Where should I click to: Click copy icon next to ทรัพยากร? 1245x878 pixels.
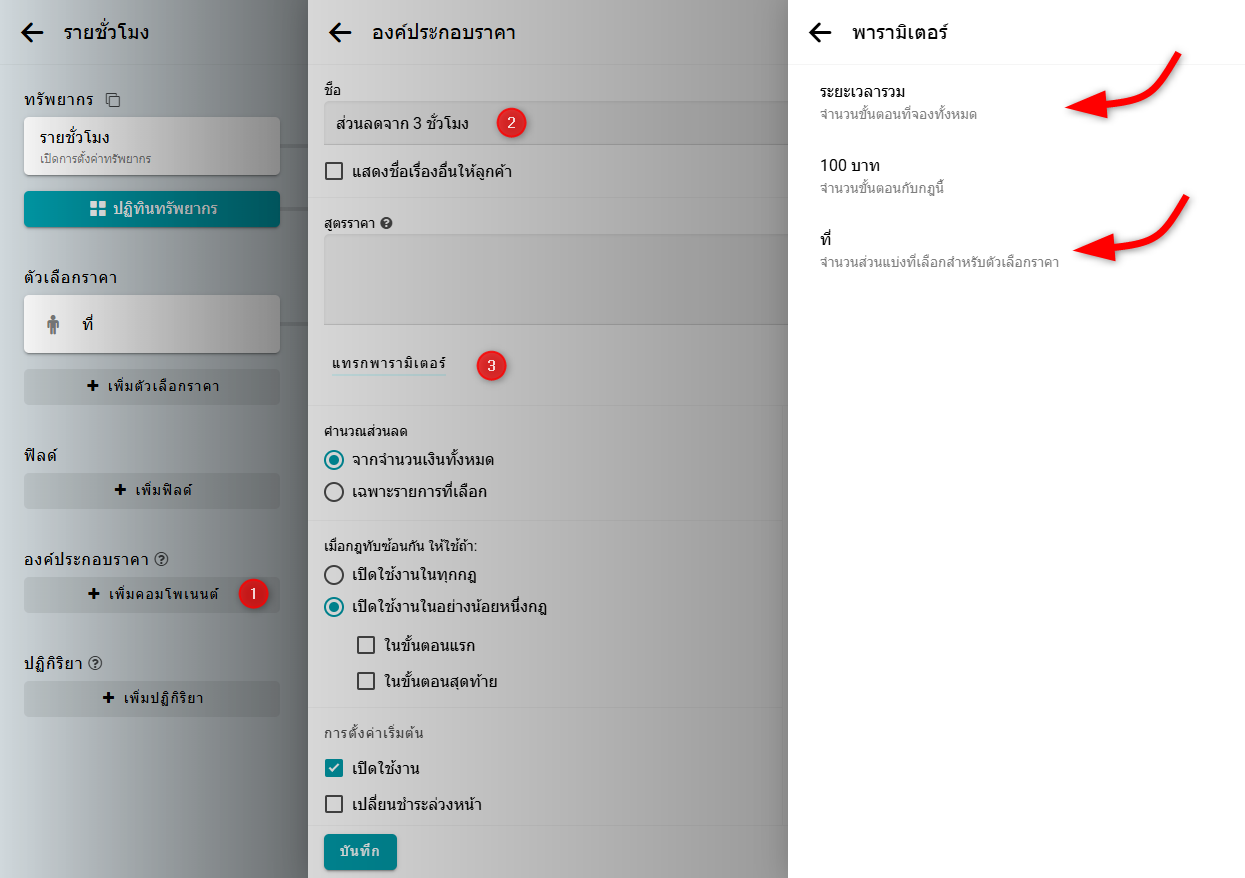tap(113, 100)
